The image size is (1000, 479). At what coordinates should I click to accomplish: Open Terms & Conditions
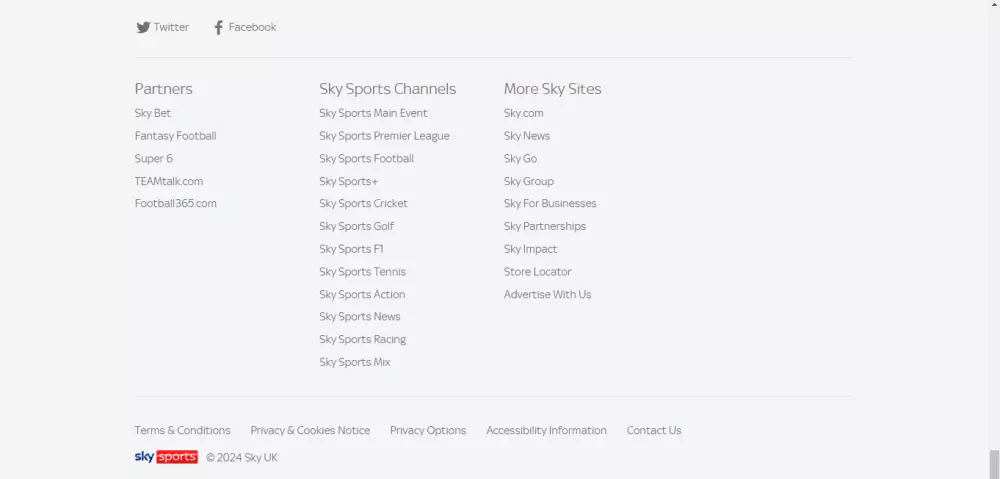(182, 431)
